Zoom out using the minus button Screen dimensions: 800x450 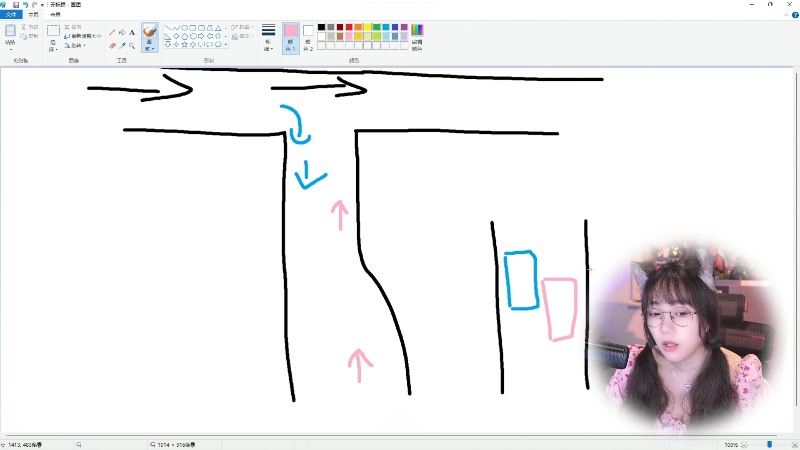pos(744,445)
